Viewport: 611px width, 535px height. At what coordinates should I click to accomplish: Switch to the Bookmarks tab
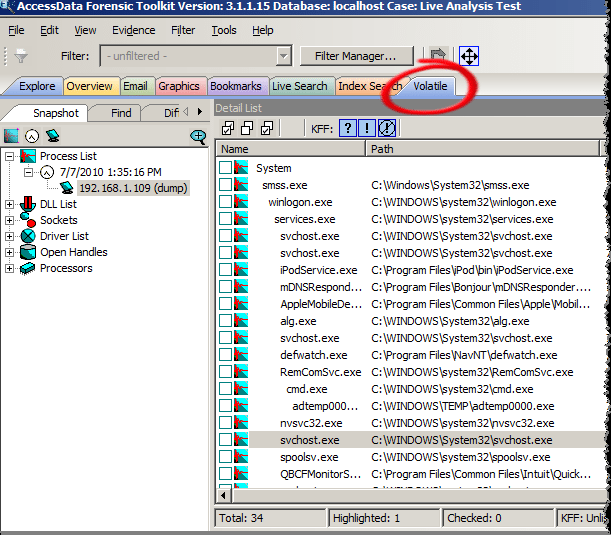click(235, 87)
